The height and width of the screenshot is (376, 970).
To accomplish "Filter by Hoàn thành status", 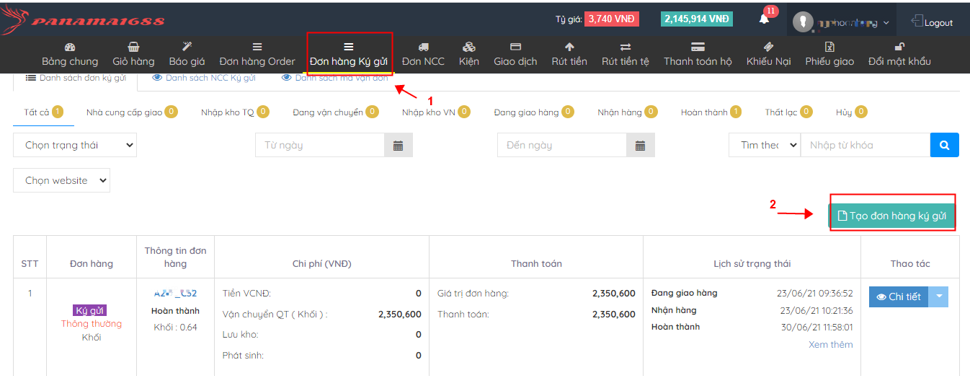I will tap(711, 112).
